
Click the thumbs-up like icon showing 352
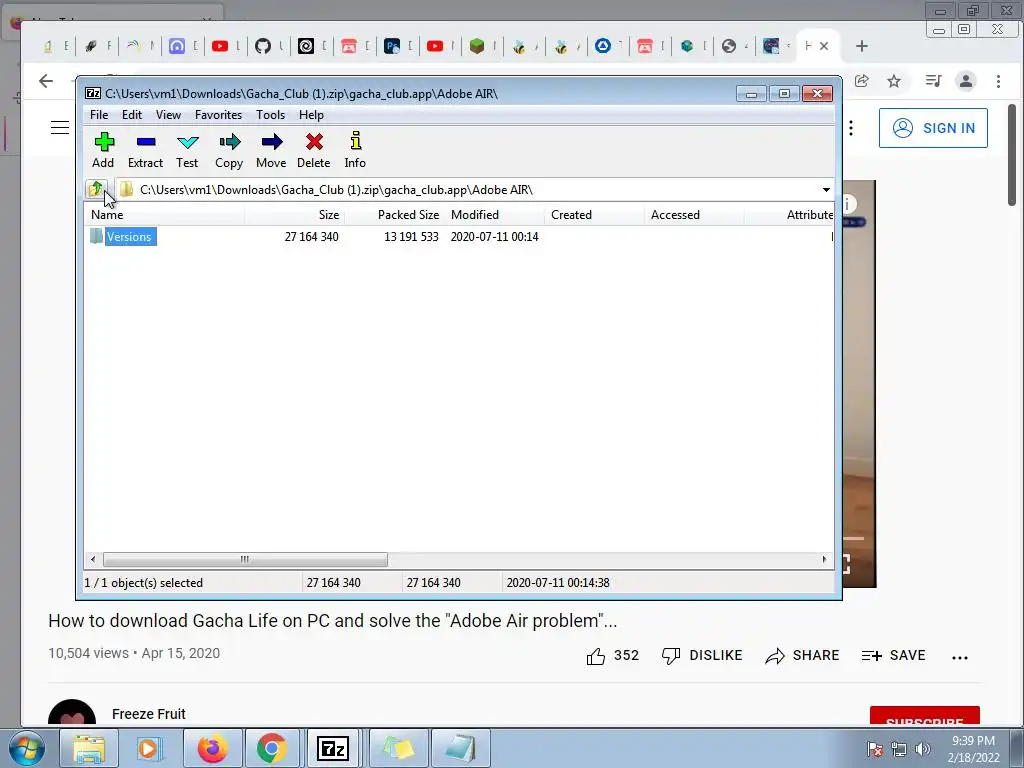coord(596,656)
